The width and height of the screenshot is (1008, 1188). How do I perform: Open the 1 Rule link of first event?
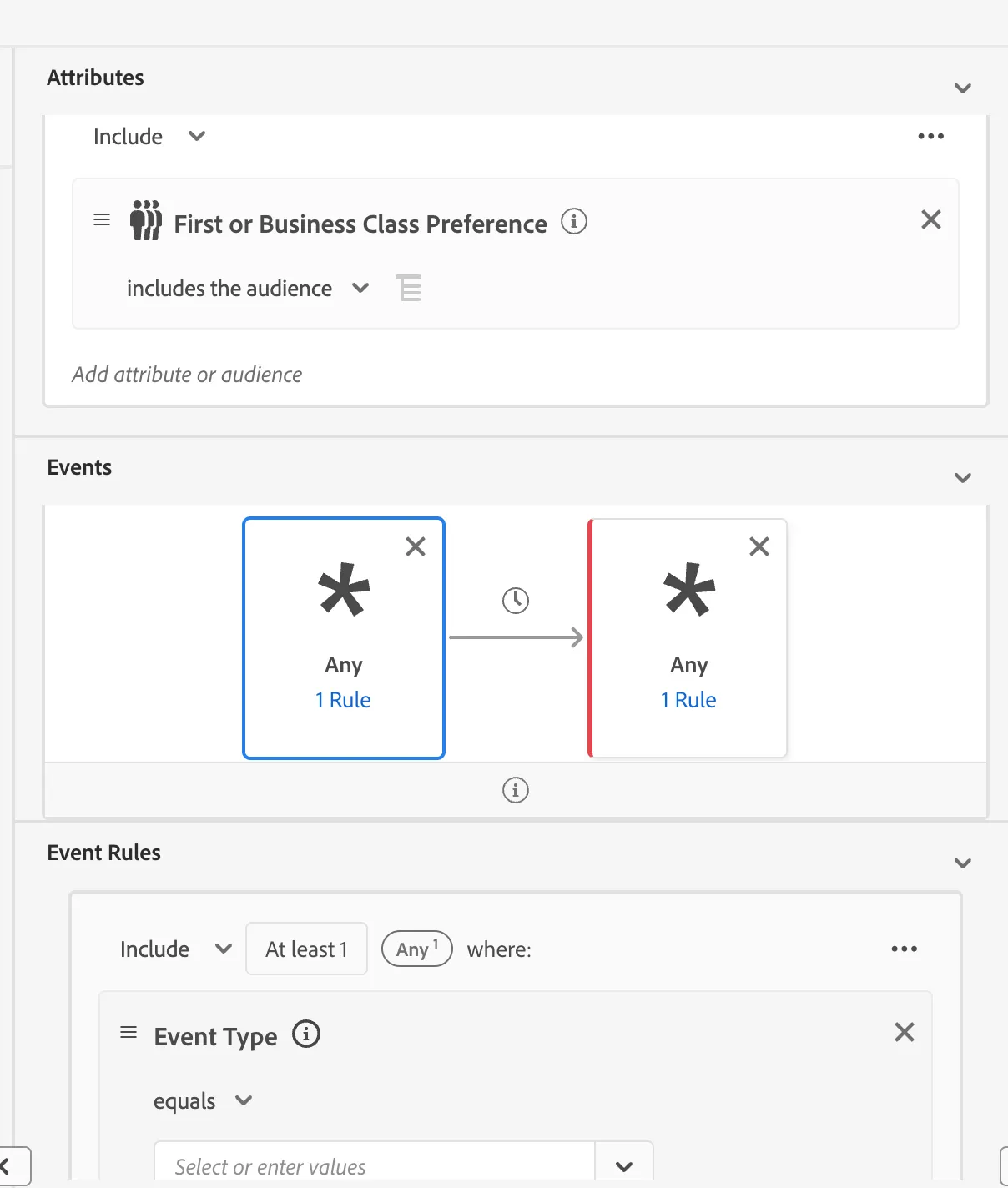click(x=343, y=700)
